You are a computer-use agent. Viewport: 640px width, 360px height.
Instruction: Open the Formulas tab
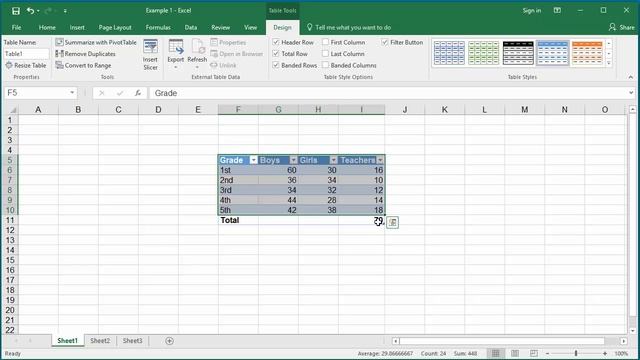pos(158,27)
